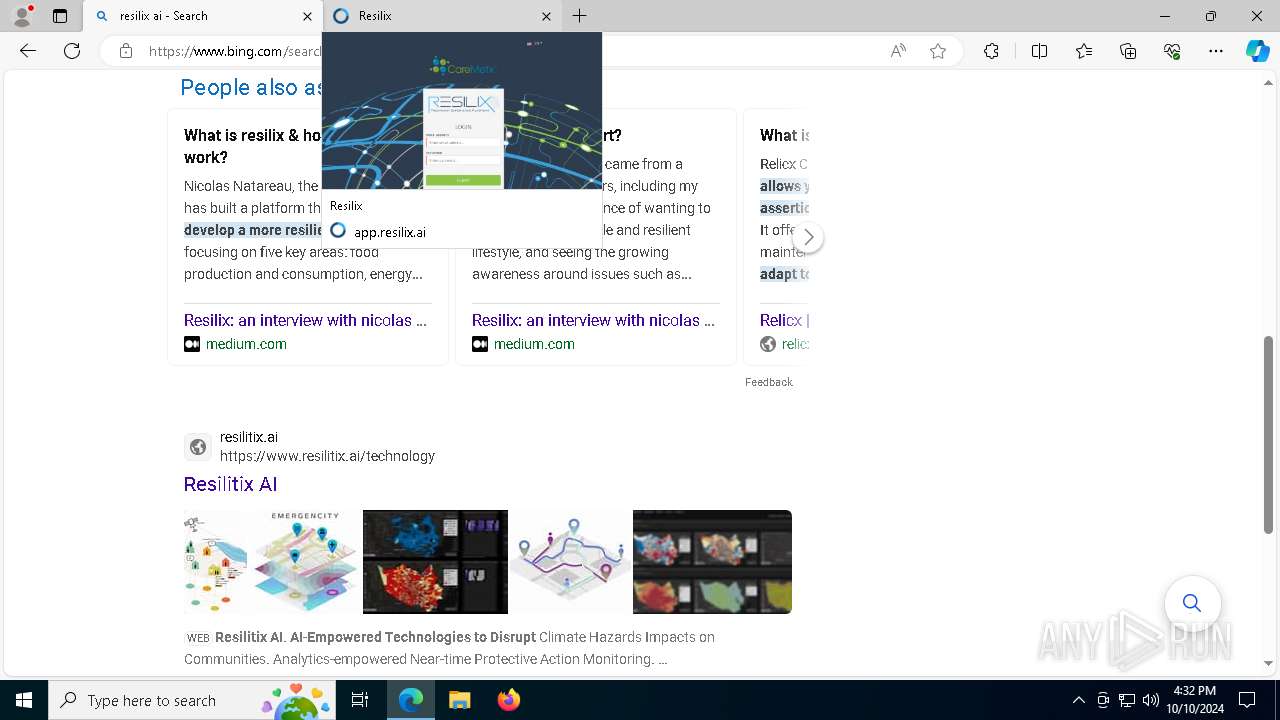Close the 'resilix ai - Search' tab

click(x=307, y=16)
